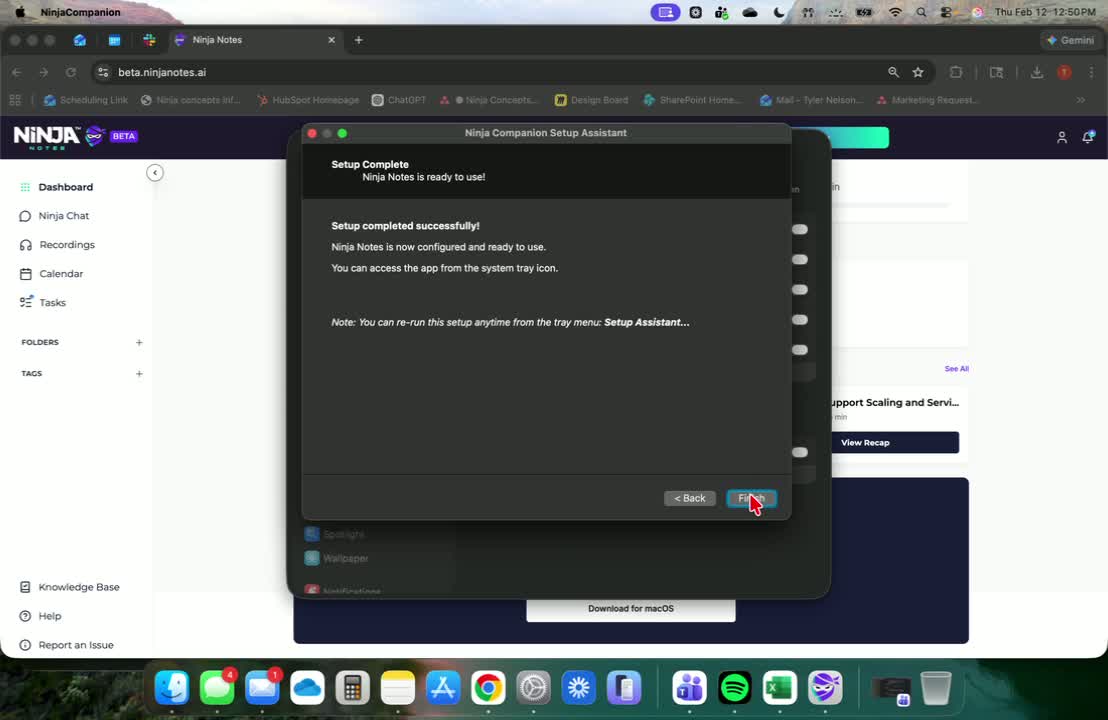Image resolution: width=1108 pixels, height=720 pixels.
Task: Open Calendar in the sidebar
Action: (x=61, y=274)
